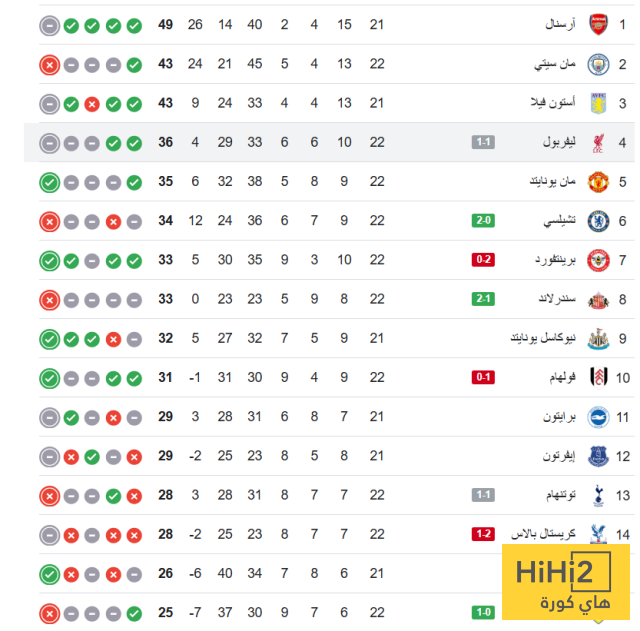Screen dimensions: 640x631
Task: Open Sunderland's 2-1 score badge
Action: click(483, 299)
